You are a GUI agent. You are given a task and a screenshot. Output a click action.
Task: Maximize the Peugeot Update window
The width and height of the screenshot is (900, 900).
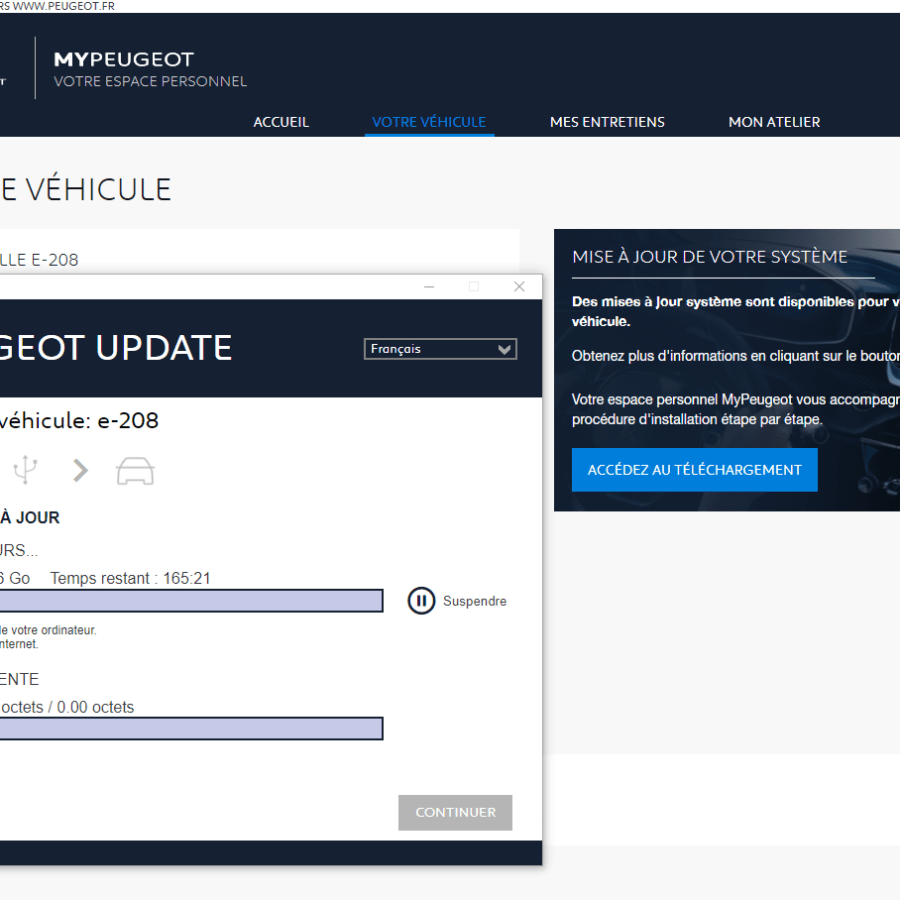point(474,287)
